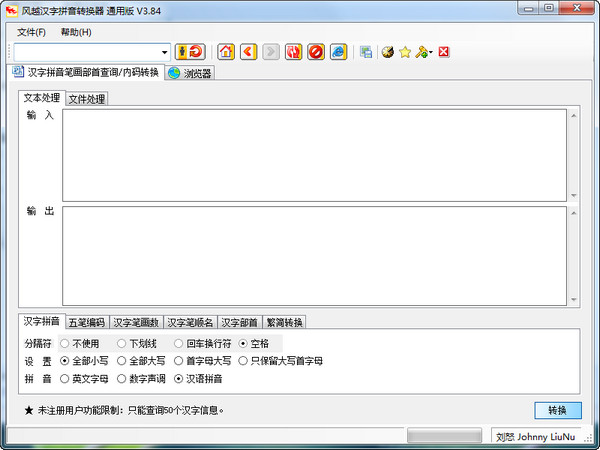600x450 pixels.
Task: Click the red home icon in toolbar
Action: click(226, 52)
